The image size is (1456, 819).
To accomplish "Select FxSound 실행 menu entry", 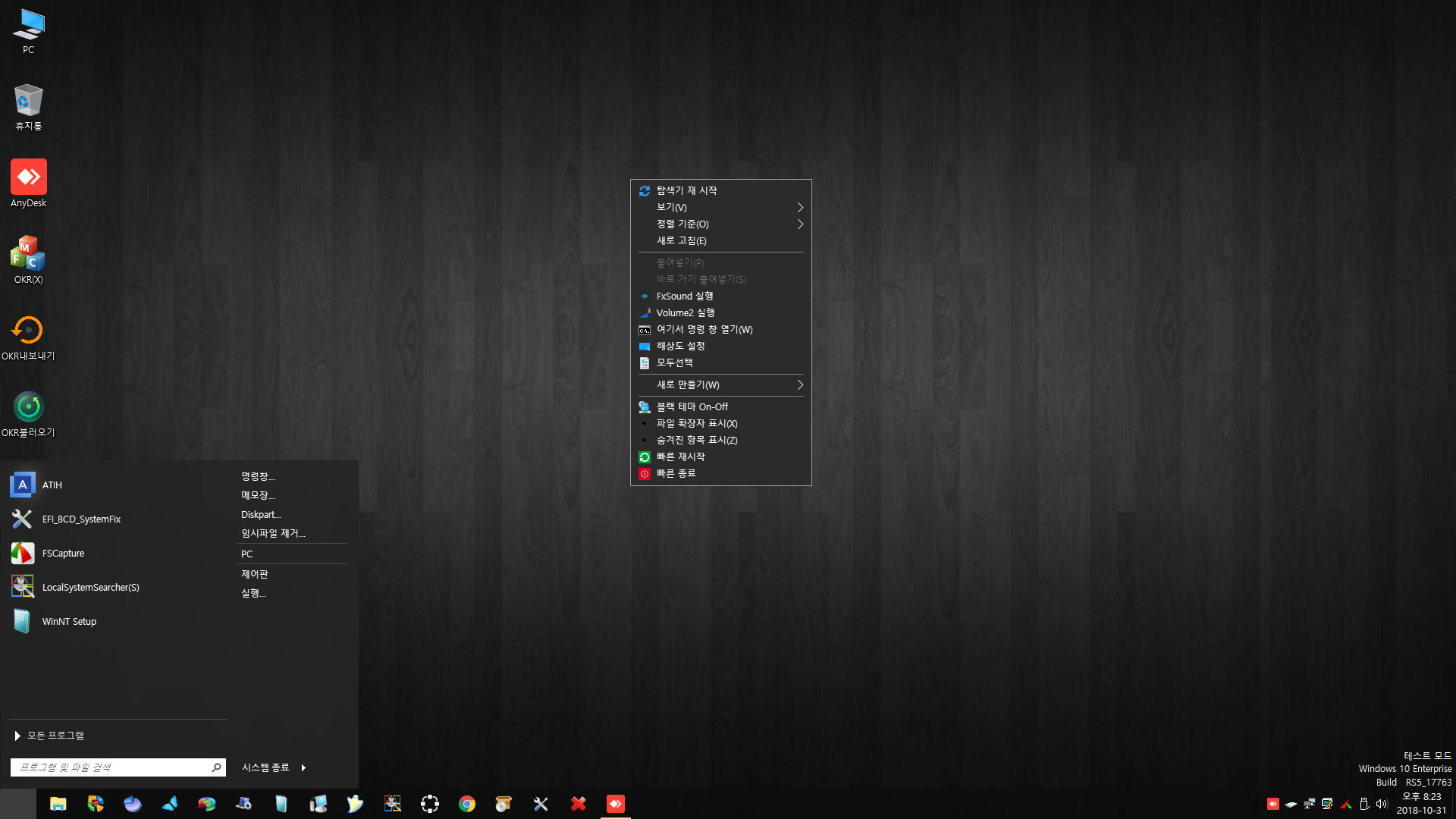I will click(720, 296).
